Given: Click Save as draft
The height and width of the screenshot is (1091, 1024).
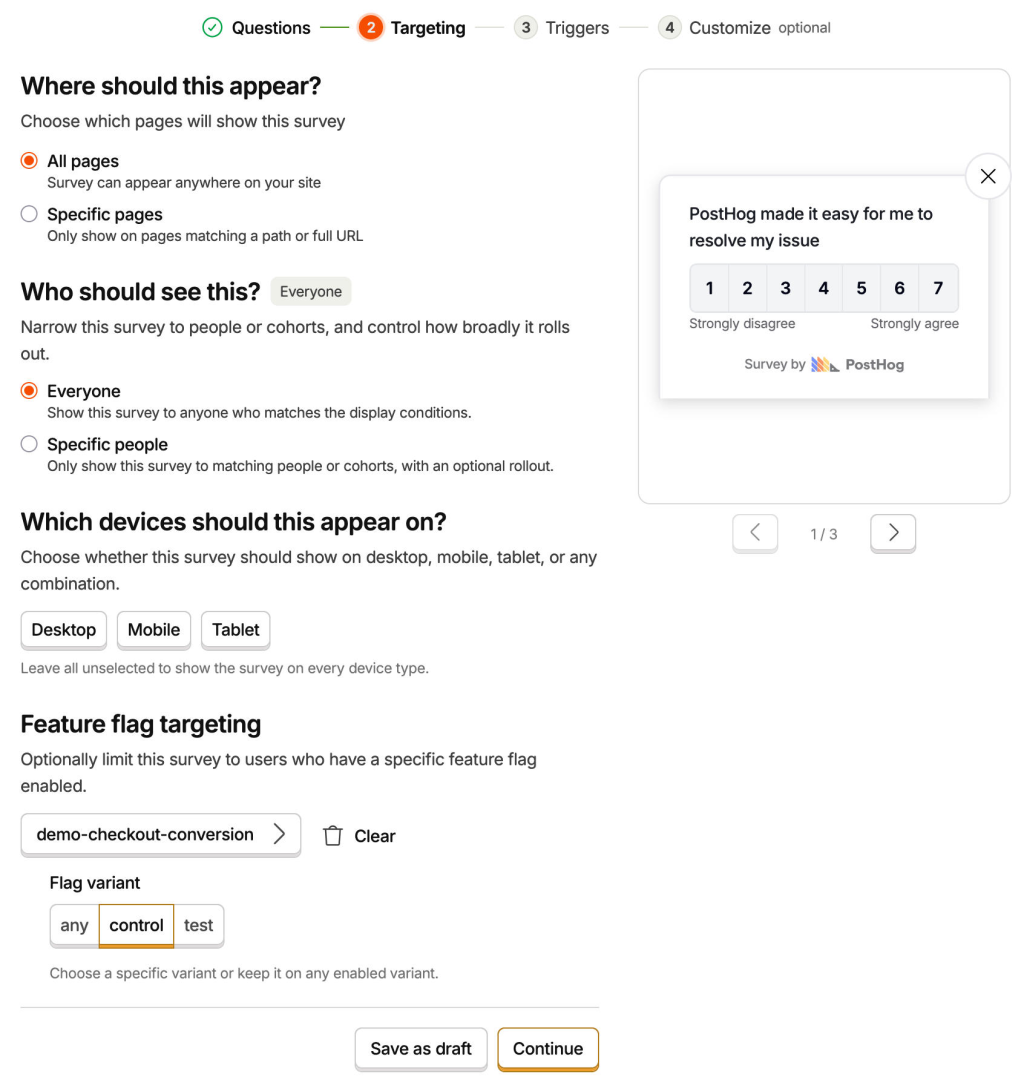Looking at the screenshot, I should coord(421,1049).
